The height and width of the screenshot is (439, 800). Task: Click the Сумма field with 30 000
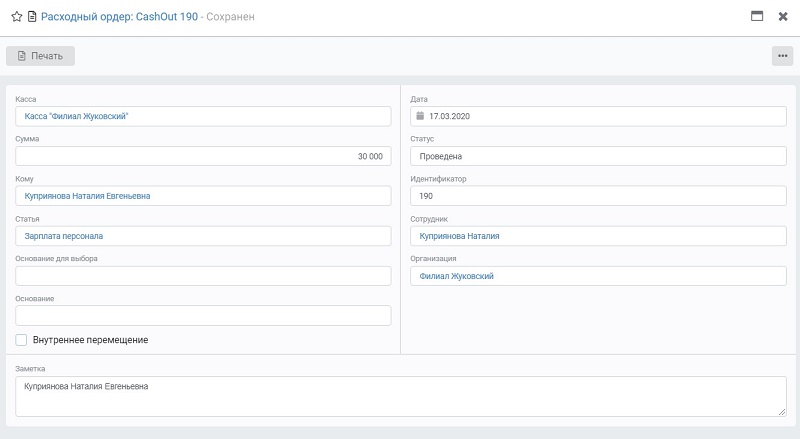click(x=203, y=156)
